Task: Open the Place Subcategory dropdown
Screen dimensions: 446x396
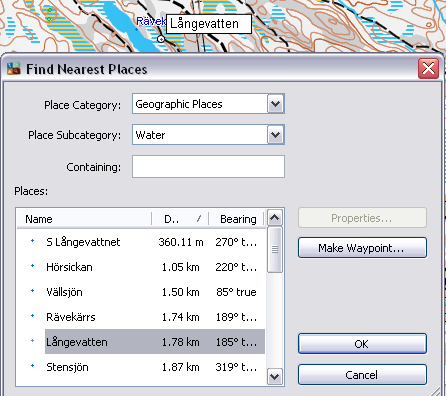Action: [275, 135]
